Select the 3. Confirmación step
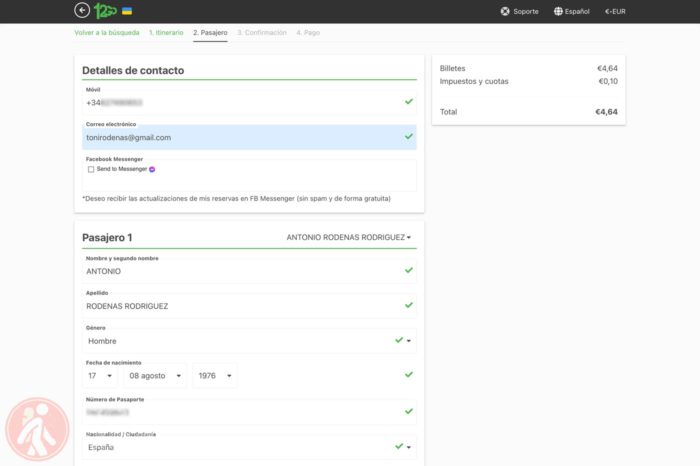The image size is (700, 466). tap(262, 33)
